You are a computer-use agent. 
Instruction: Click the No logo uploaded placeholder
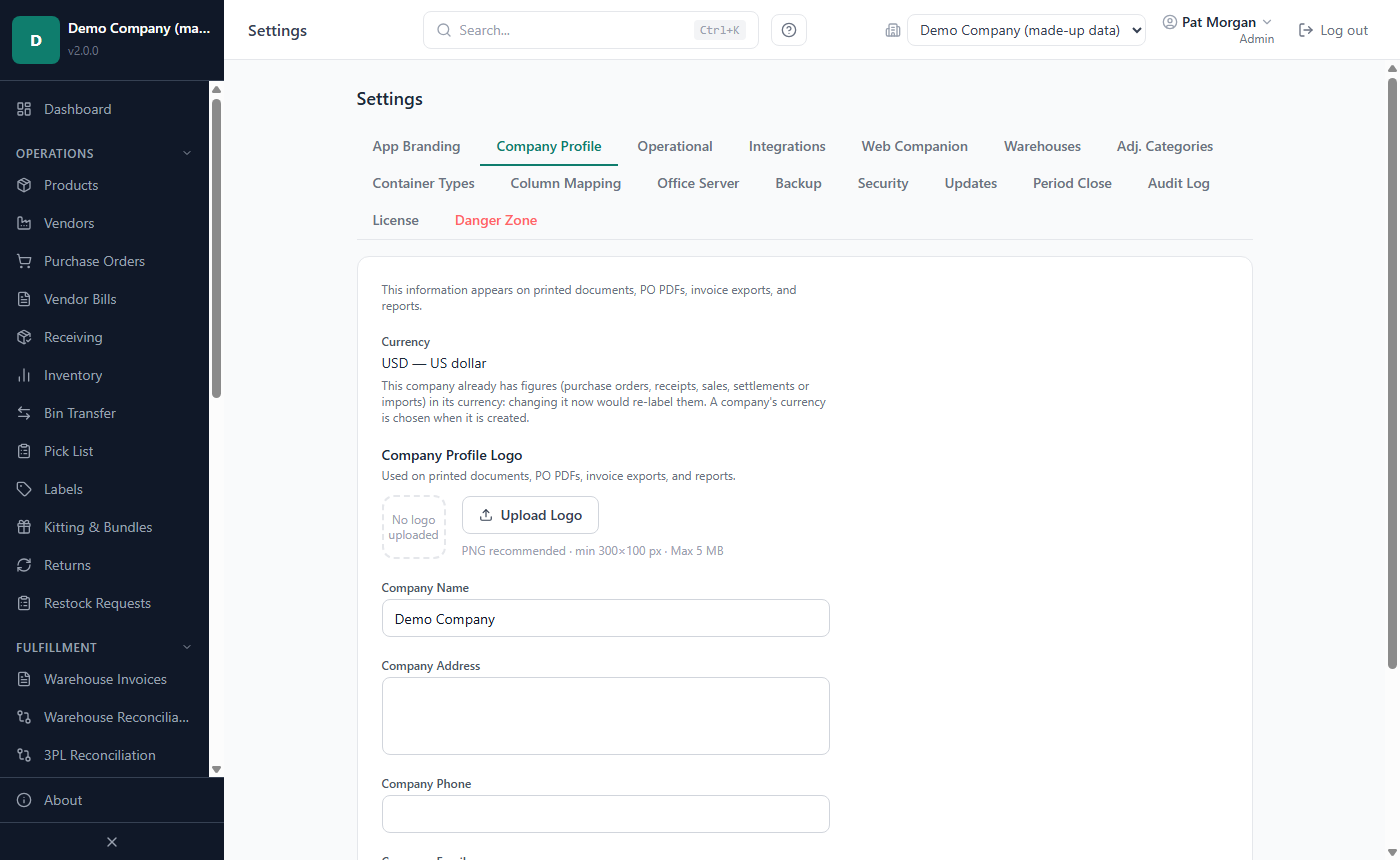(414, 527)
